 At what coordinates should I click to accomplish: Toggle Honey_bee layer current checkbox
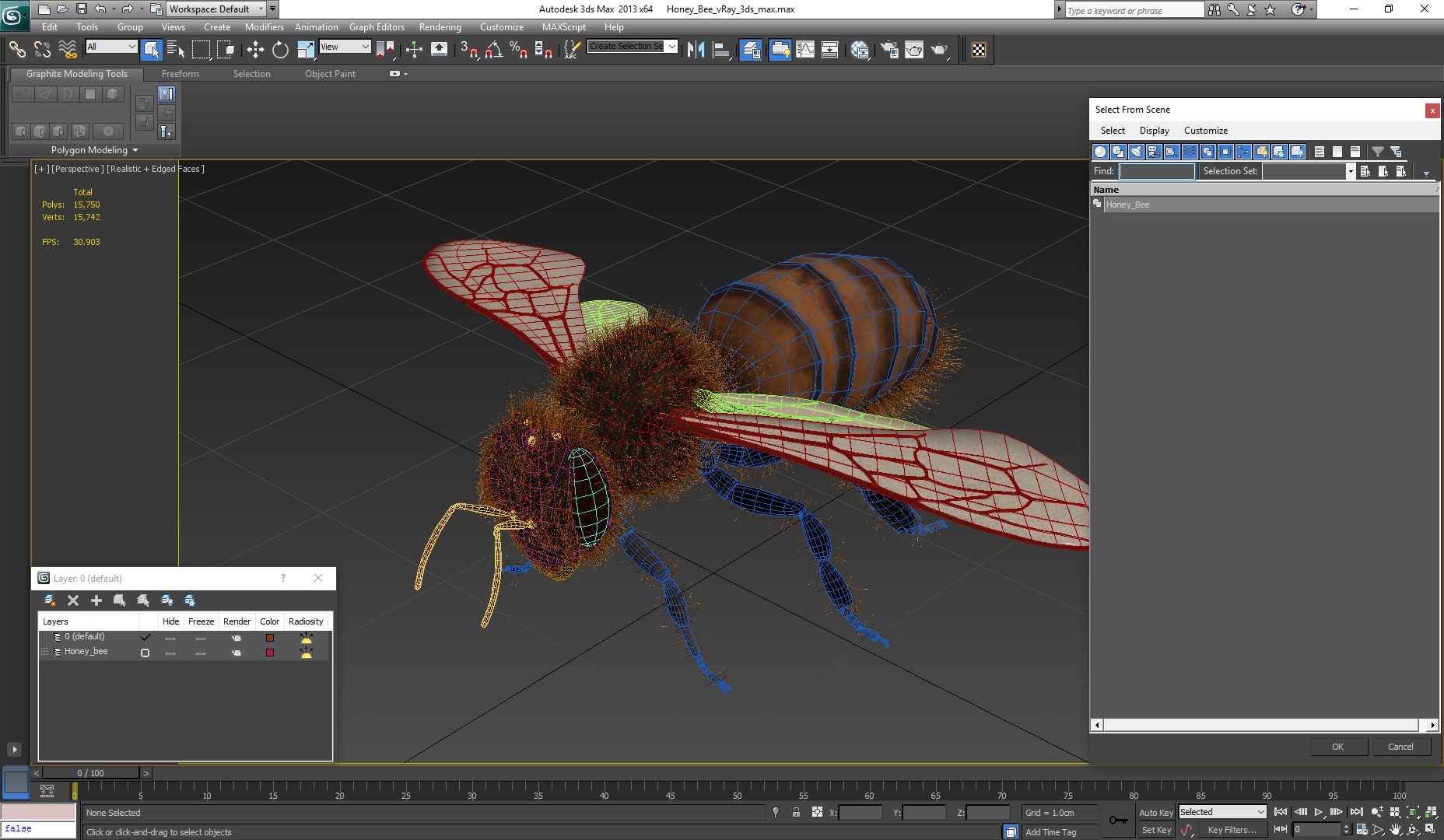pos(145,653)
